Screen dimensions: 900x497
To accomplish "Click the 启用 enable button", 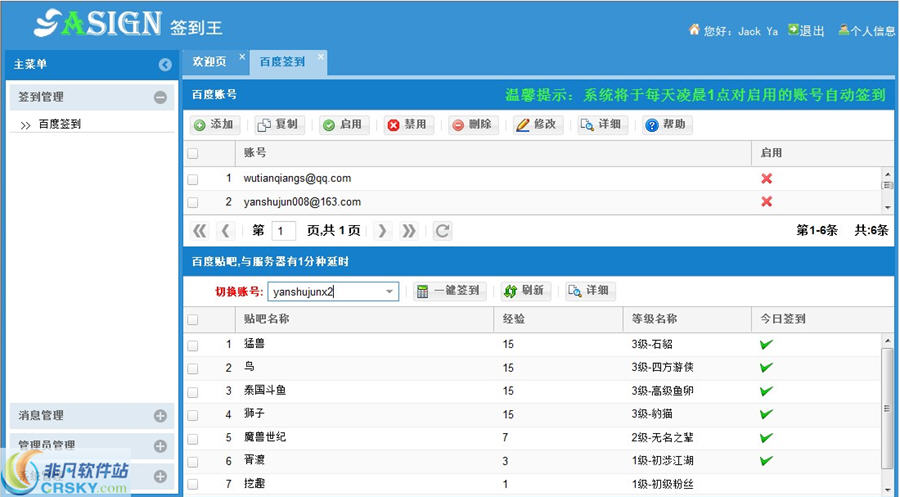I will [x=343, y=125].
